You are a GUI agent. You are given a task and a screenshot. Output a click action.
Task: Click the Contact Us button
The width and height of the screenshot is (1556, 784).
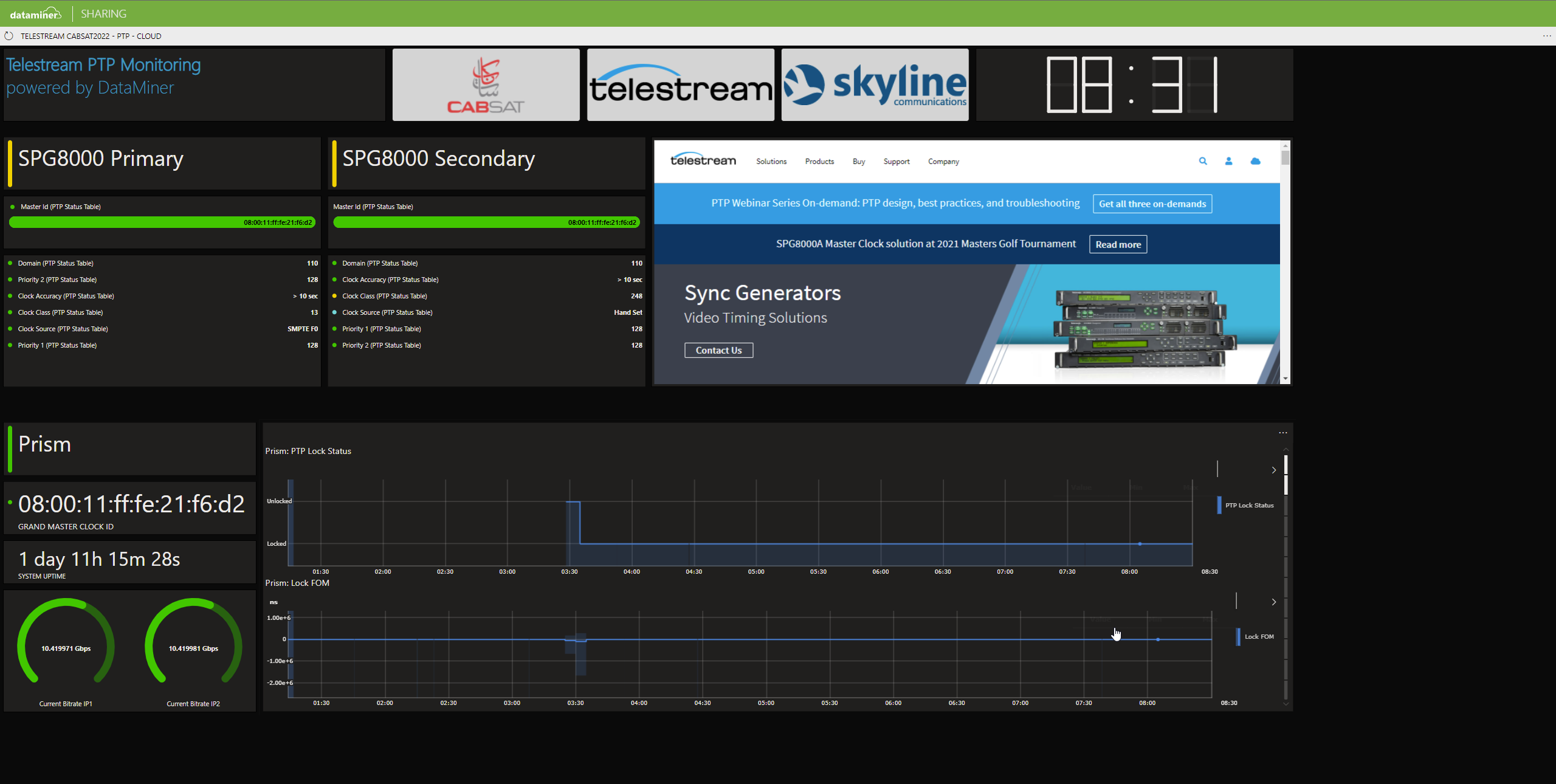coord(718,350)
